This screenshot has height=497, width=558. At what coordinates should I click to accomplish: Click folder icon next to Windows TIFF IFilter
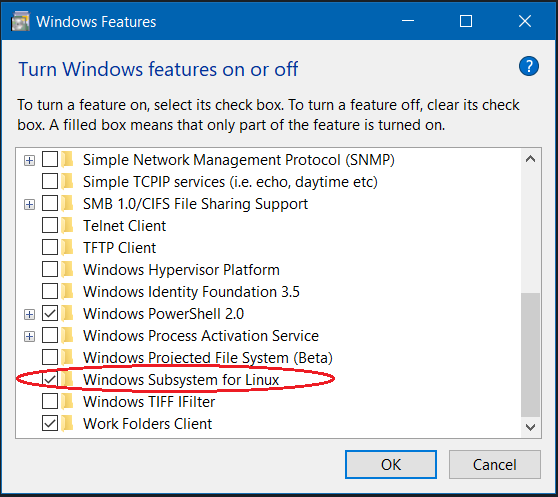click(x=67, y=402)
